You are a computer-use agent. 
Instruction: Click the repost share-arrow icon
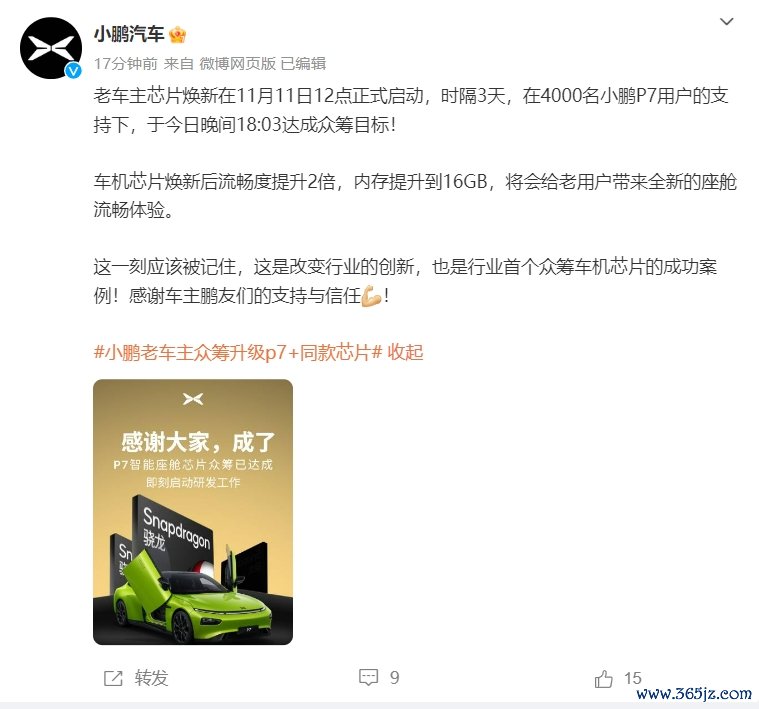click(x=113, y=678)
